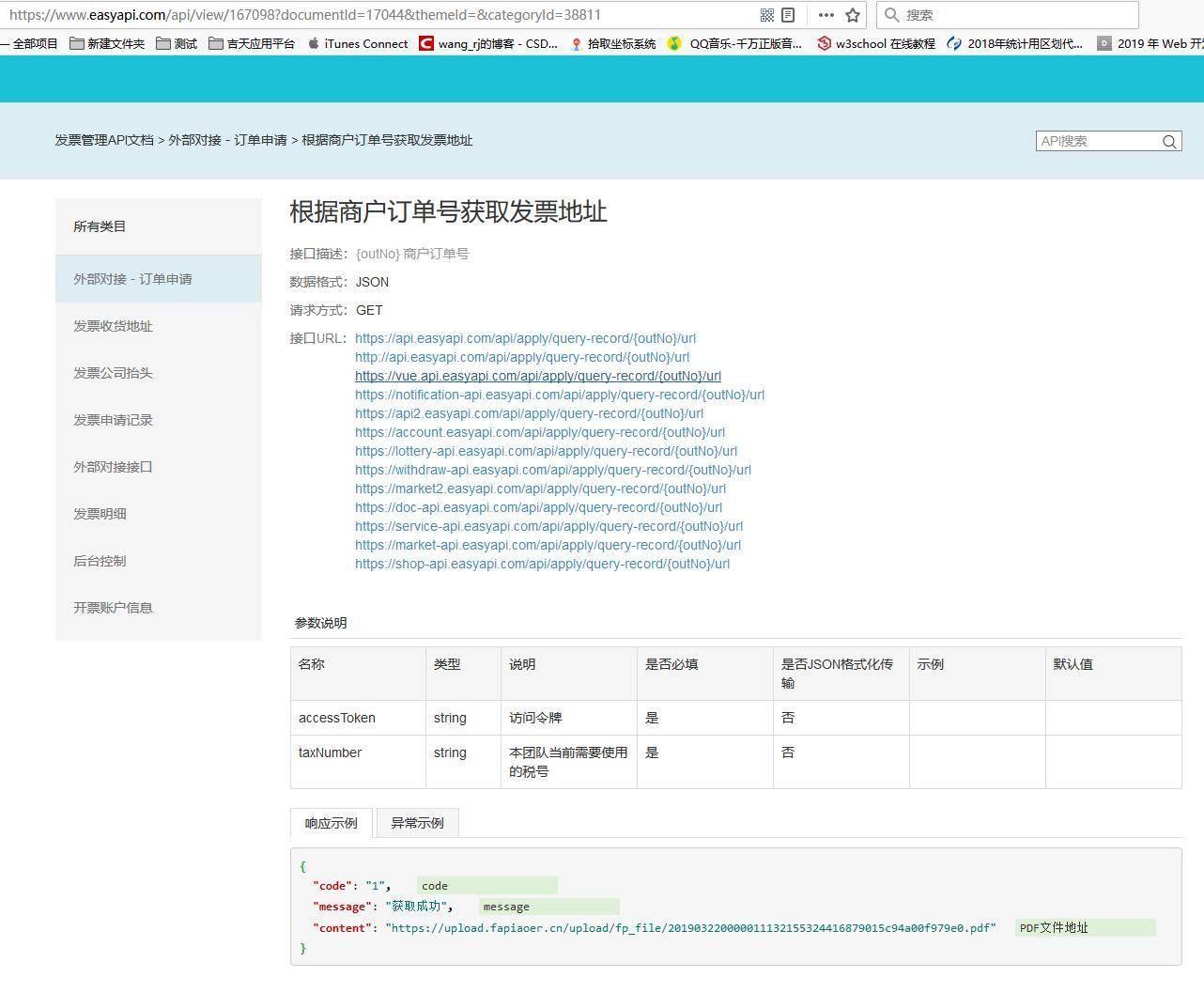Open the w3school 在线教程 bookmark
This screenshot has height=993, width=1204.
[x=877, y=43]
